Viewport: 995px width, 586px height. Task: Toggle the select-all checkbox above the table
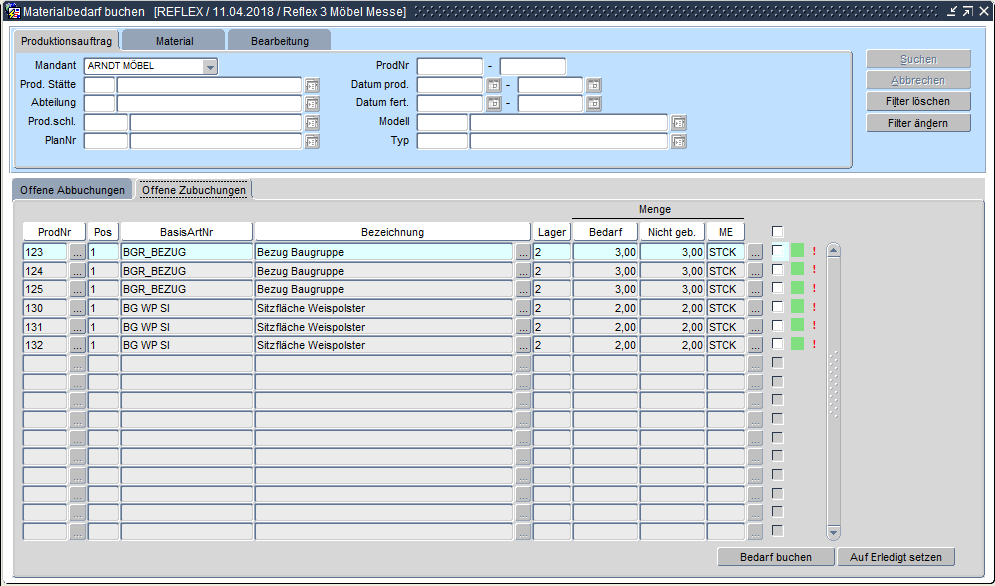(778, 232)
